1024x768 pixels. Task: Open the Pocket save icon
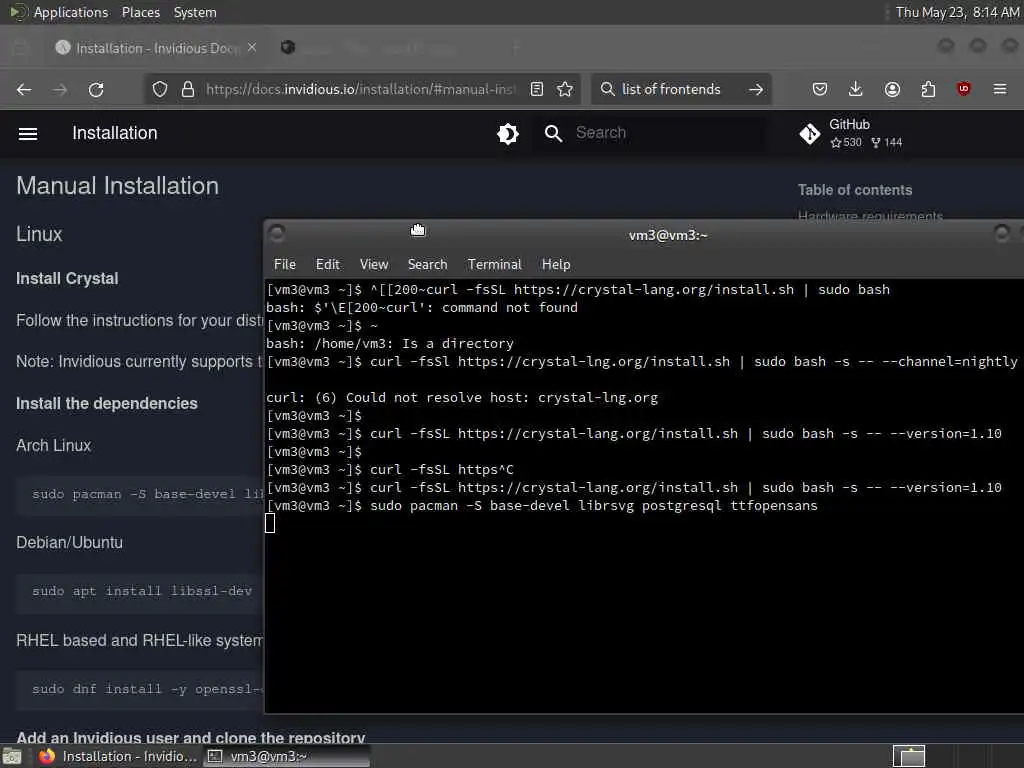[820, 89]
